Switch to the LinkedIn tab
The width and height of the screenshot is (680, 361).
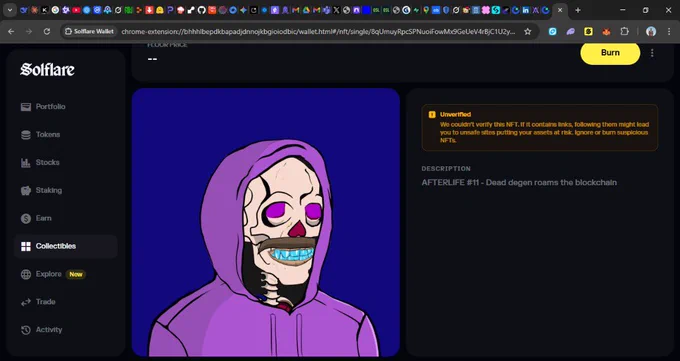pos(526,10)
